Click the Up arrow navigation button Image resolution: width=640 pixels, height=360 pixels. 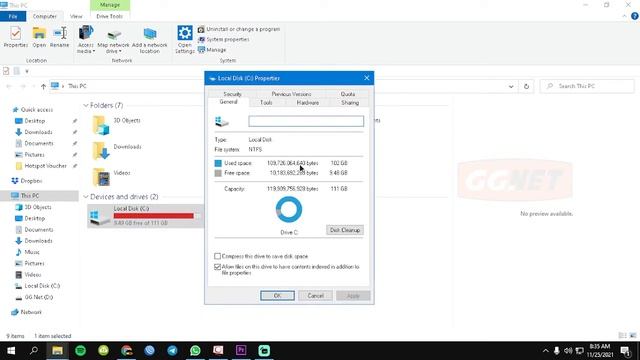click(x=43, y=86)
